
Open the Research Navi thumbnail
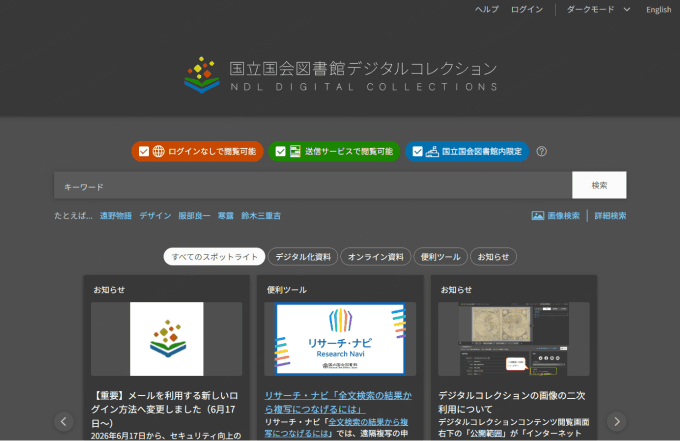point(340,339)
